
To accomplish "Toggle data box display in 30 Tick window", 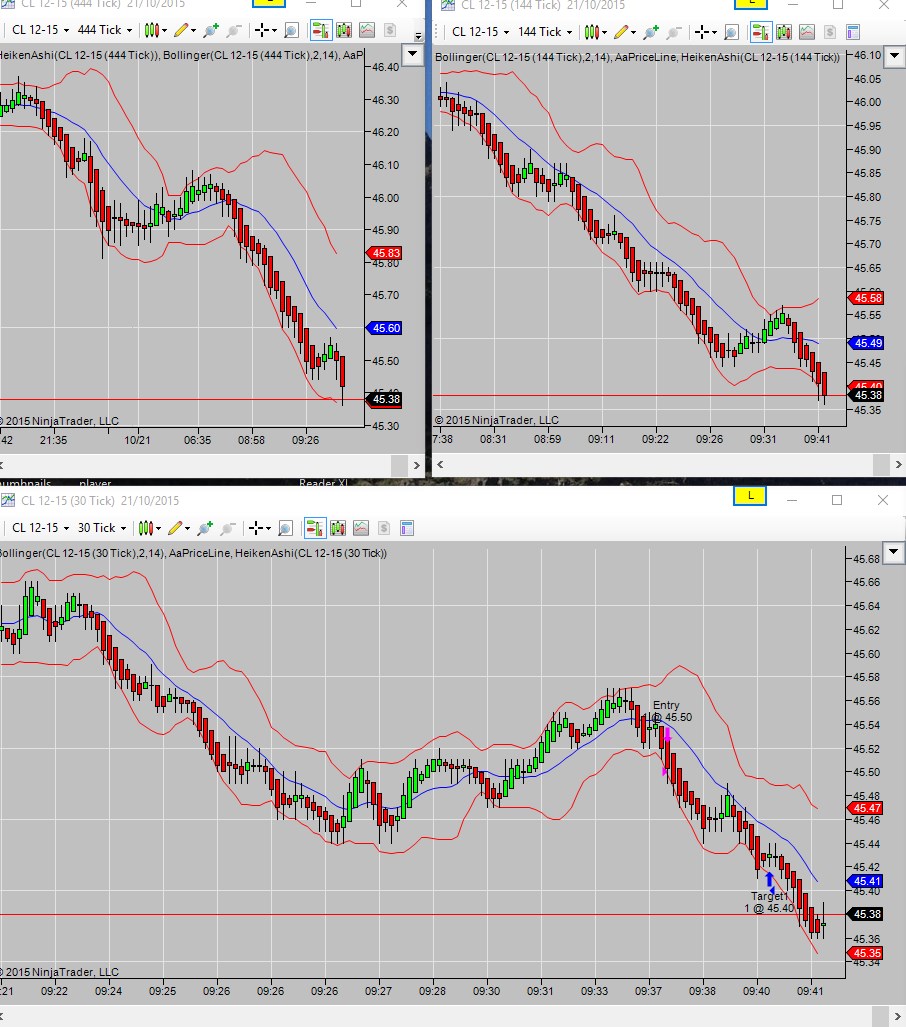I will [285, 528].
